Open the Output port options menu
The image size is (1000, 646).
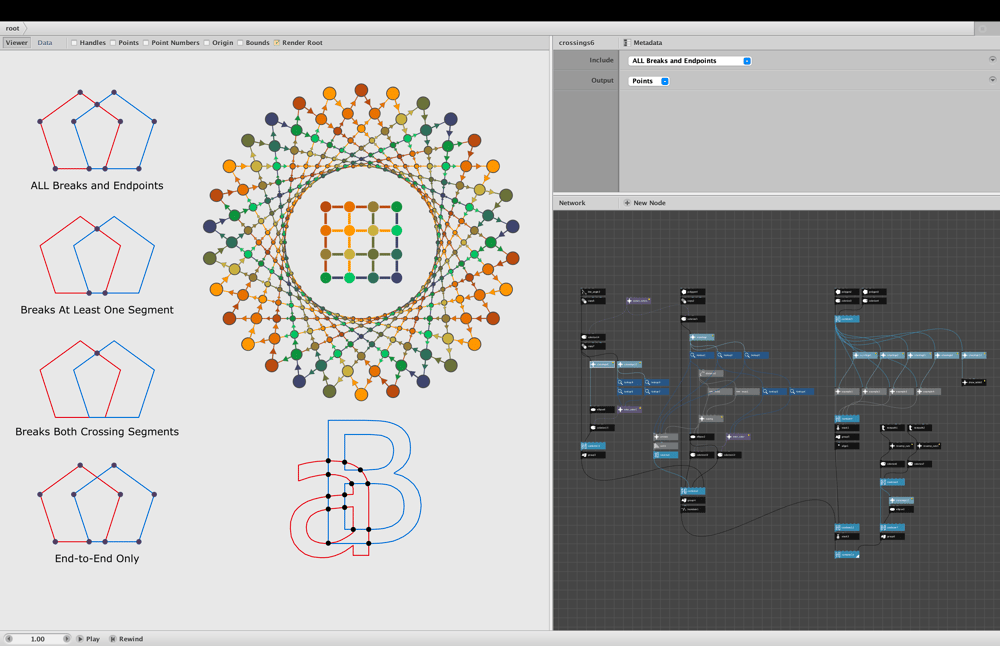(992, 80)
